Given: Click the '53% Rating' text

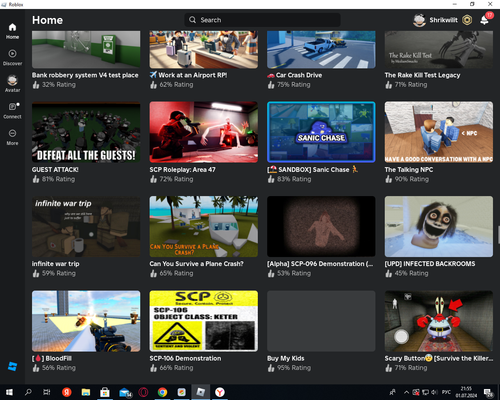Looking at the screenshot, I should coord(294,273).
